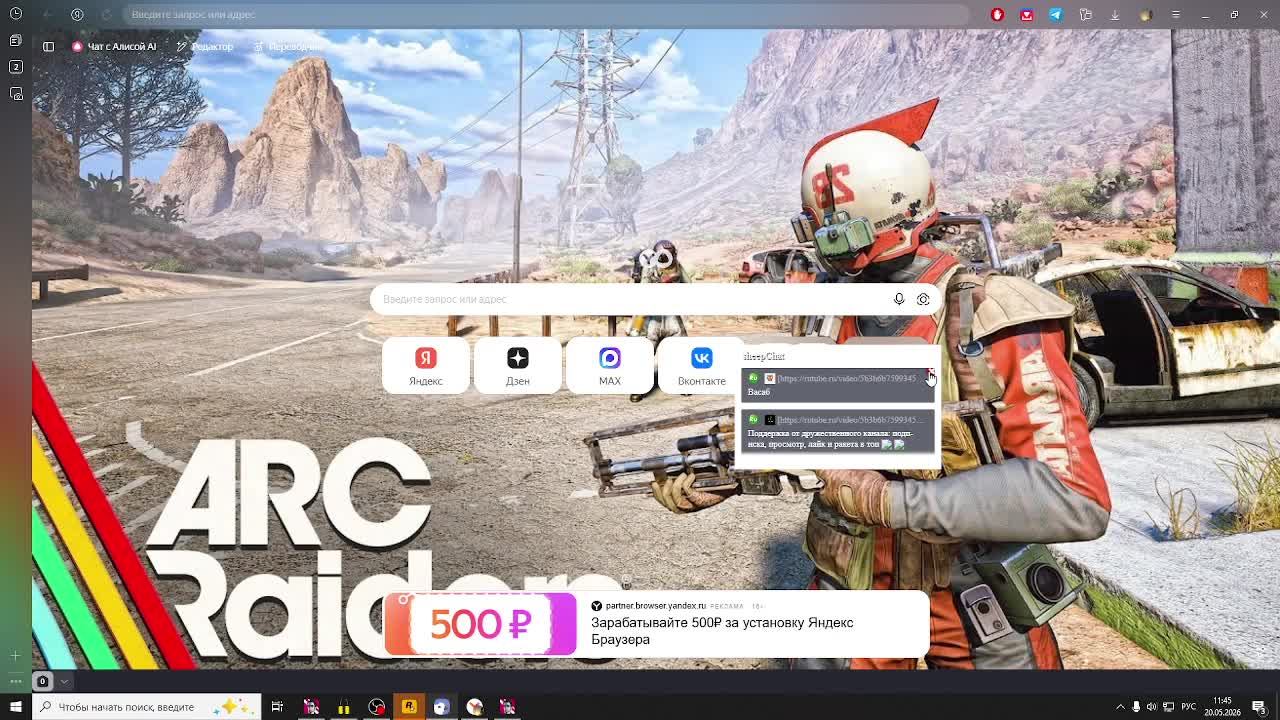Open the screenshot tool in sidebar
Image resolution: width=1280 pixels, height=720 pixels.
coord(15,94)
